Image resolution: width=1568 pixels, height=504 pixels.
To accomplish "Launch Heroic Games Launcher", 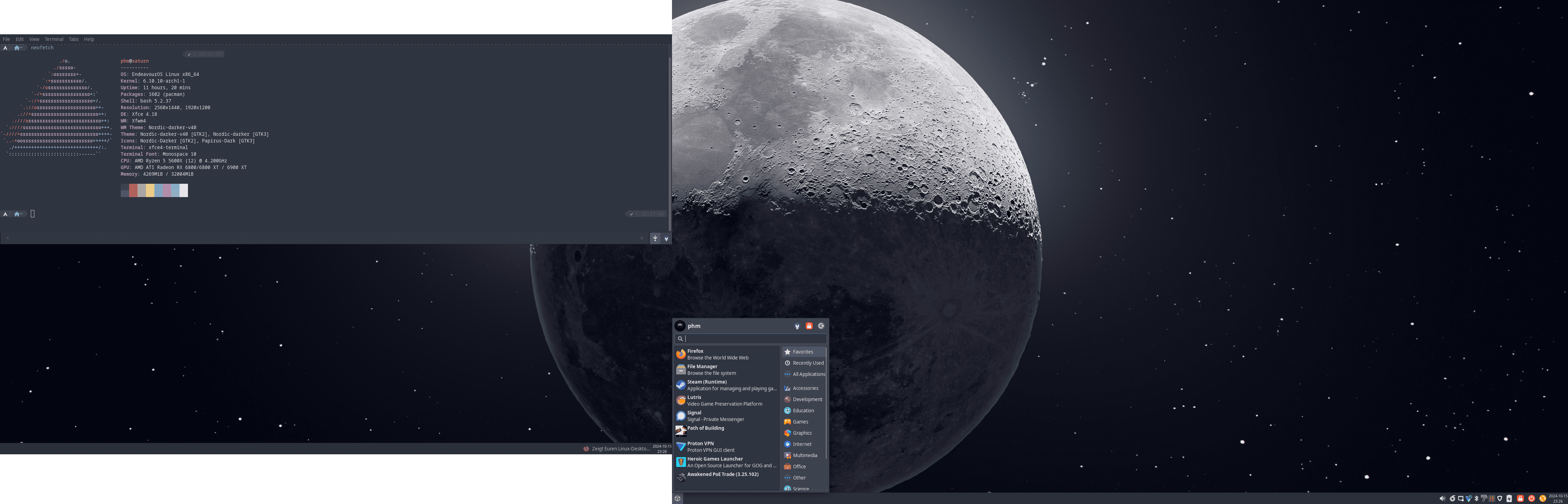I will (x=726, y=462).
